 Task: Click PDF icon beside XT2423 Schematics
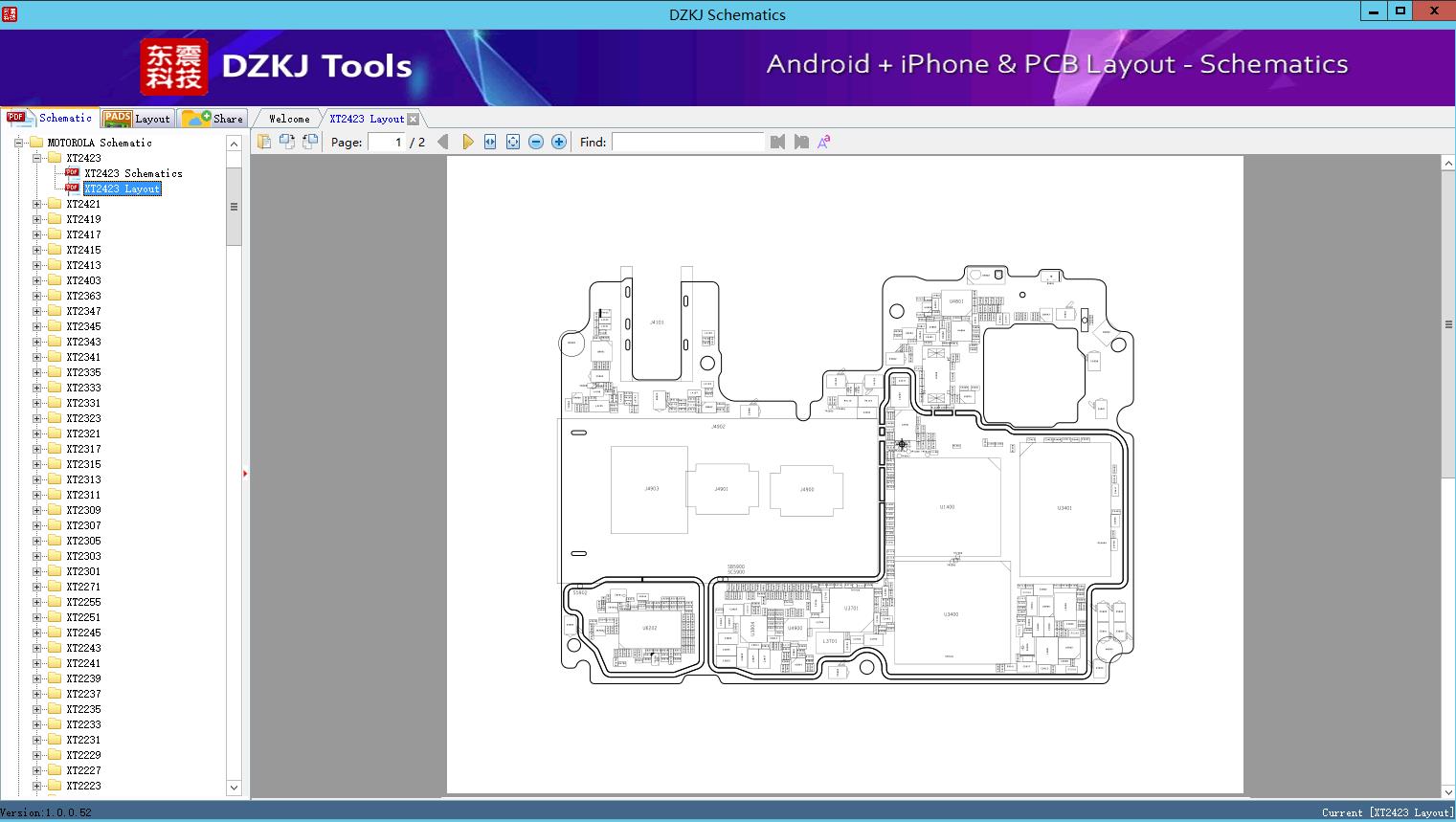pyautogui.click(x=72, y=173)
